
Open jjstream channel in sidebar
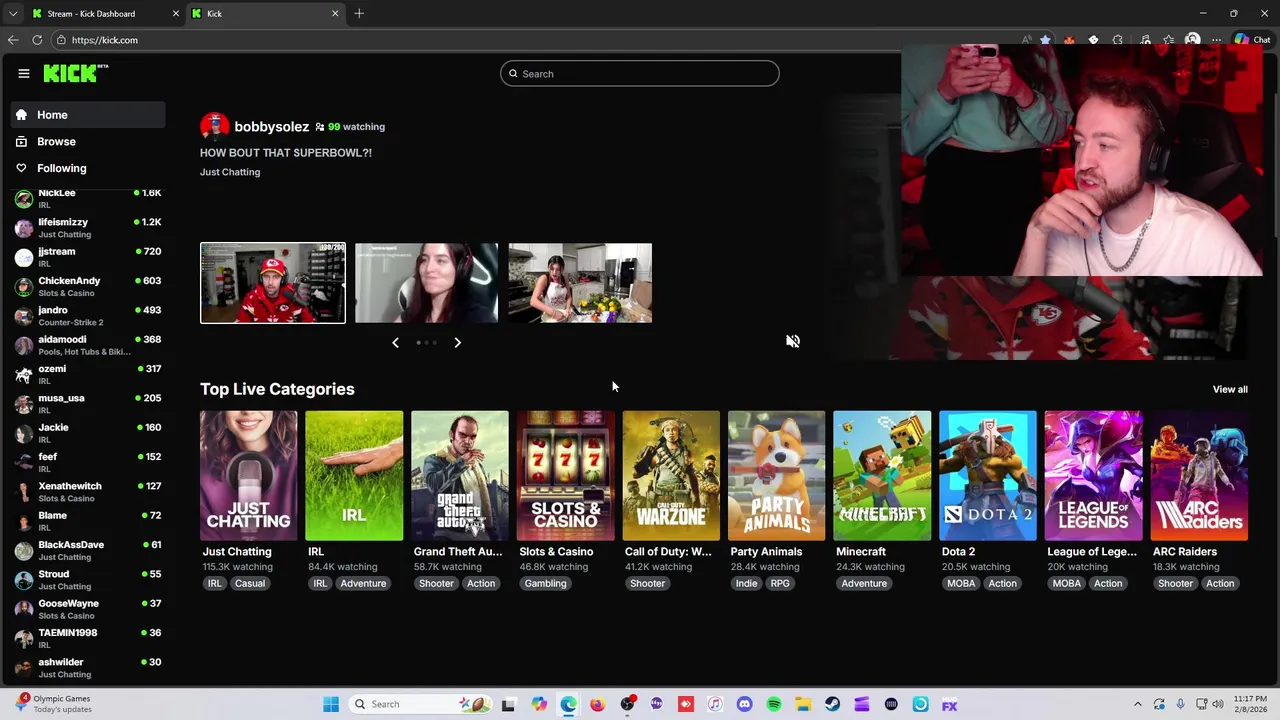coord(88,257)
